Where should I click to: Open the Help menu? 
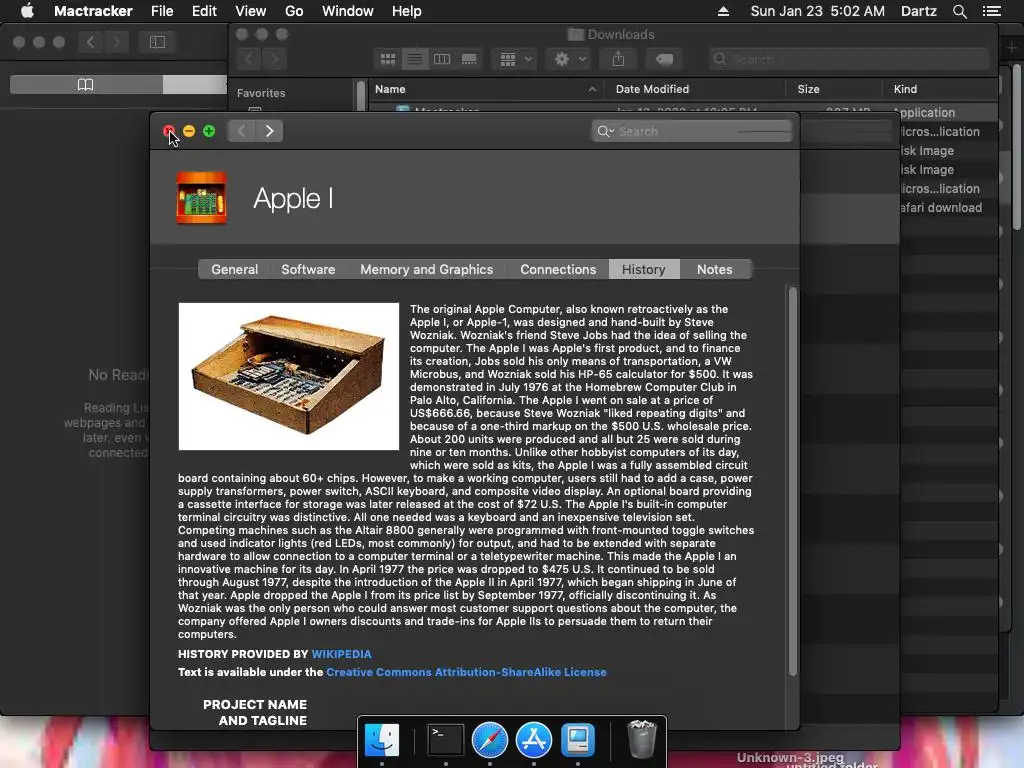click(x=406, y=11)
